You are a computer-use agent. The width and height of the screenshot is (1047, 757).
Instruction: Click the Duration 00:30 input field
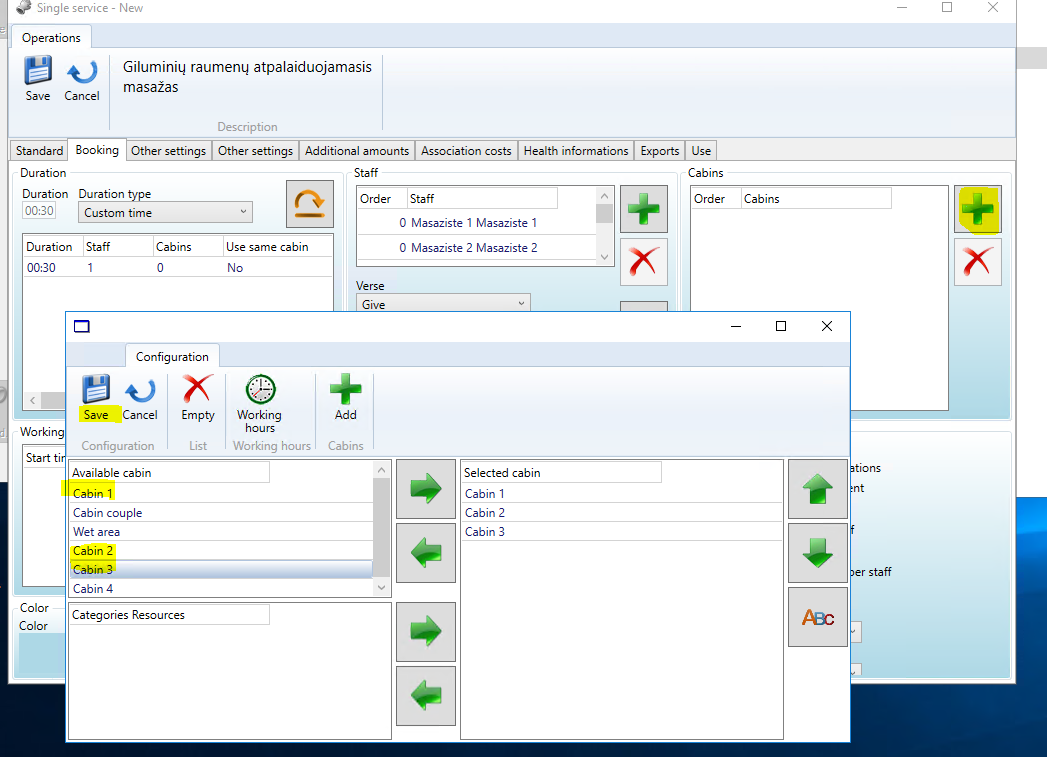39,211
